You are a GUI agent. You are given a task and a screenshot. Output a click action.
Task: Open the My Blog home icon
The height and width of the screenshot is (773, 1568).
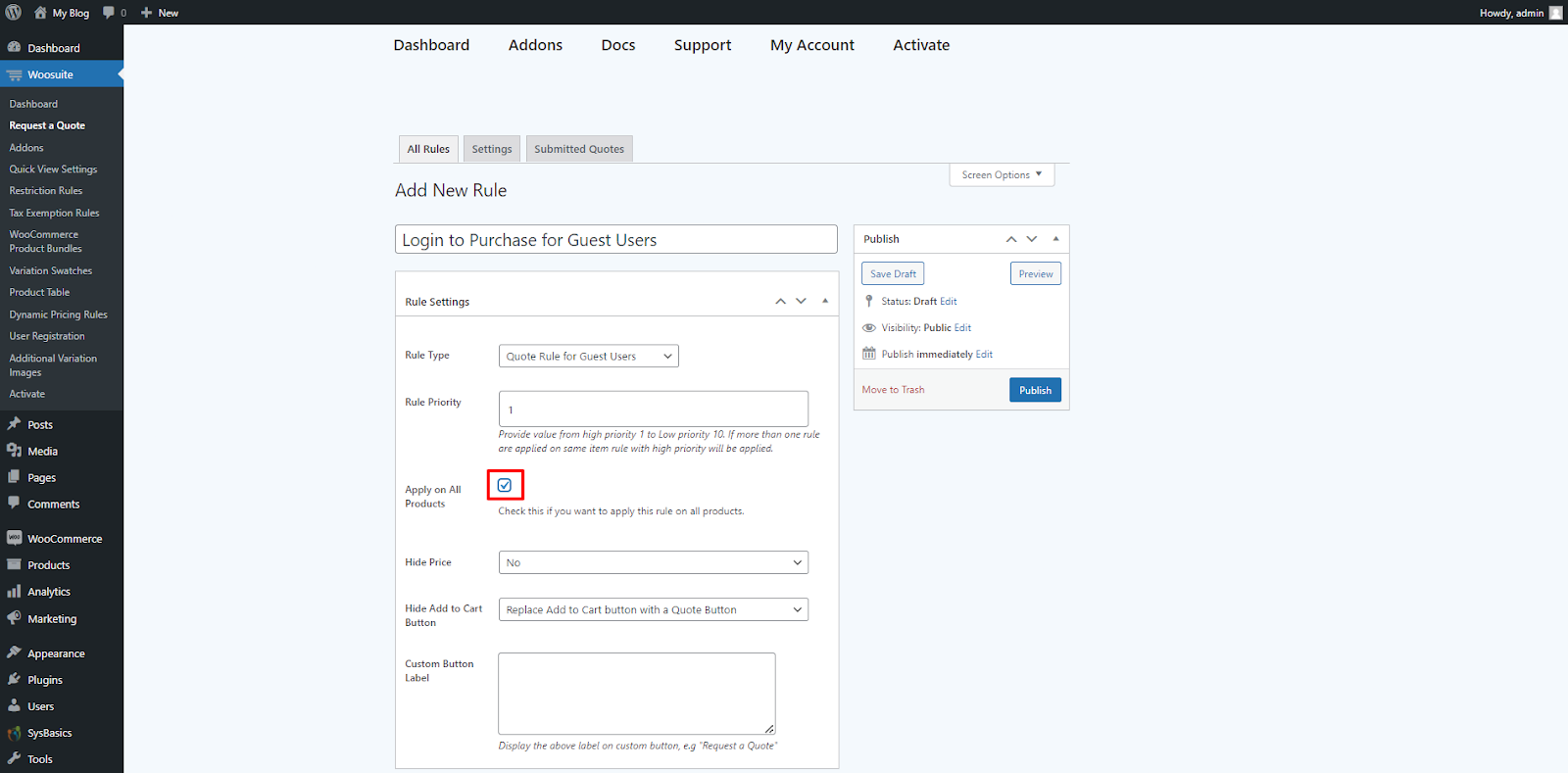40,13
